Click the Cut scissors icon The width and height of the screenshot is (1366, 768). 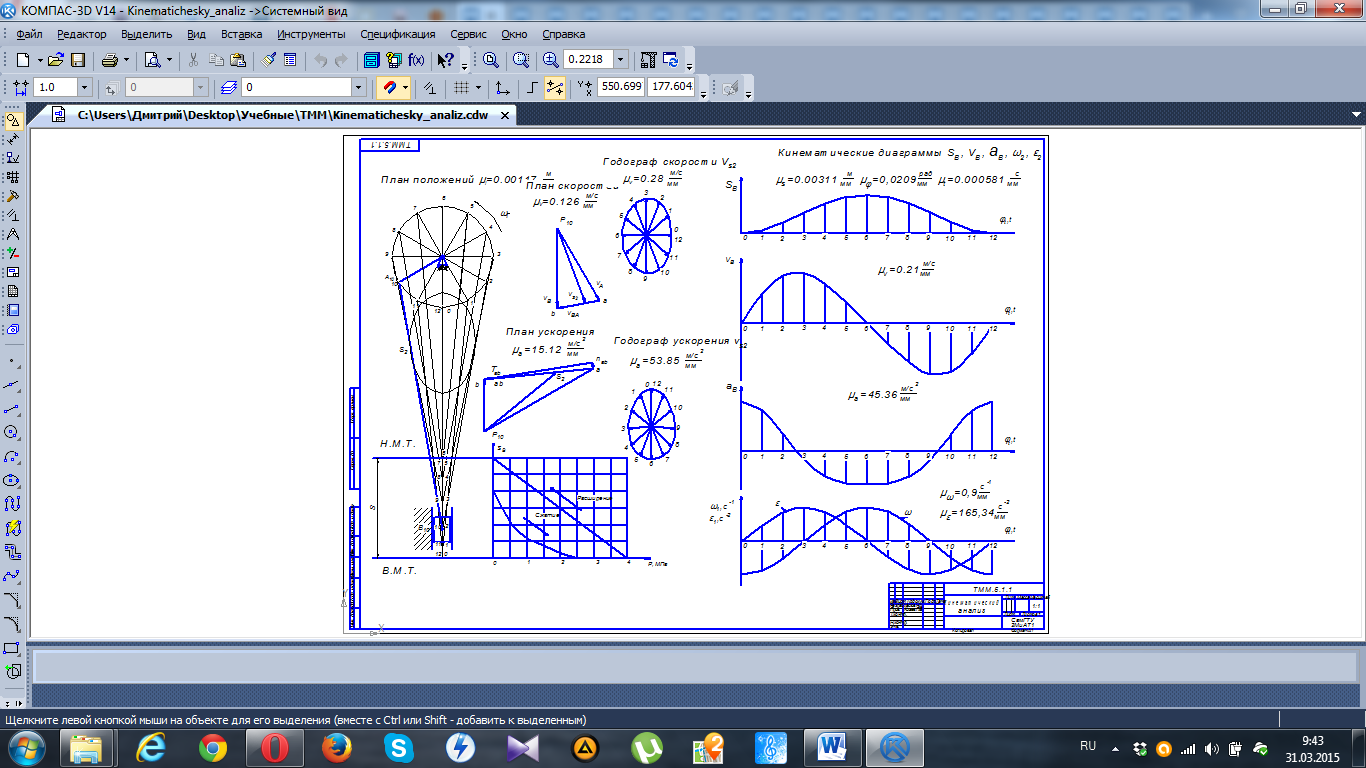193,60
